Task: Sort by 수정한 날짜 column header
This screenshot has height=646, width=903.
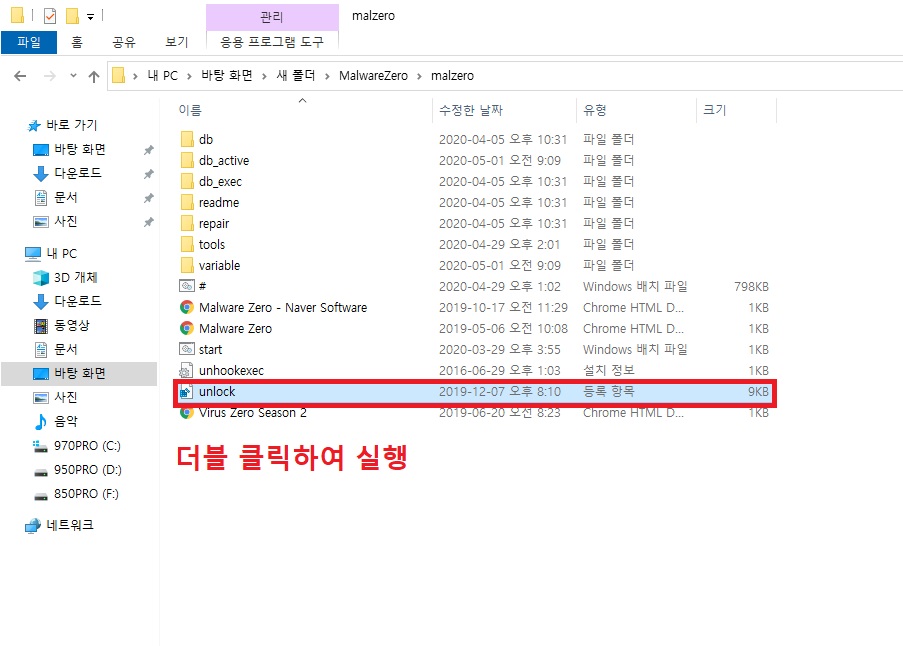Action: pos(471,110)
